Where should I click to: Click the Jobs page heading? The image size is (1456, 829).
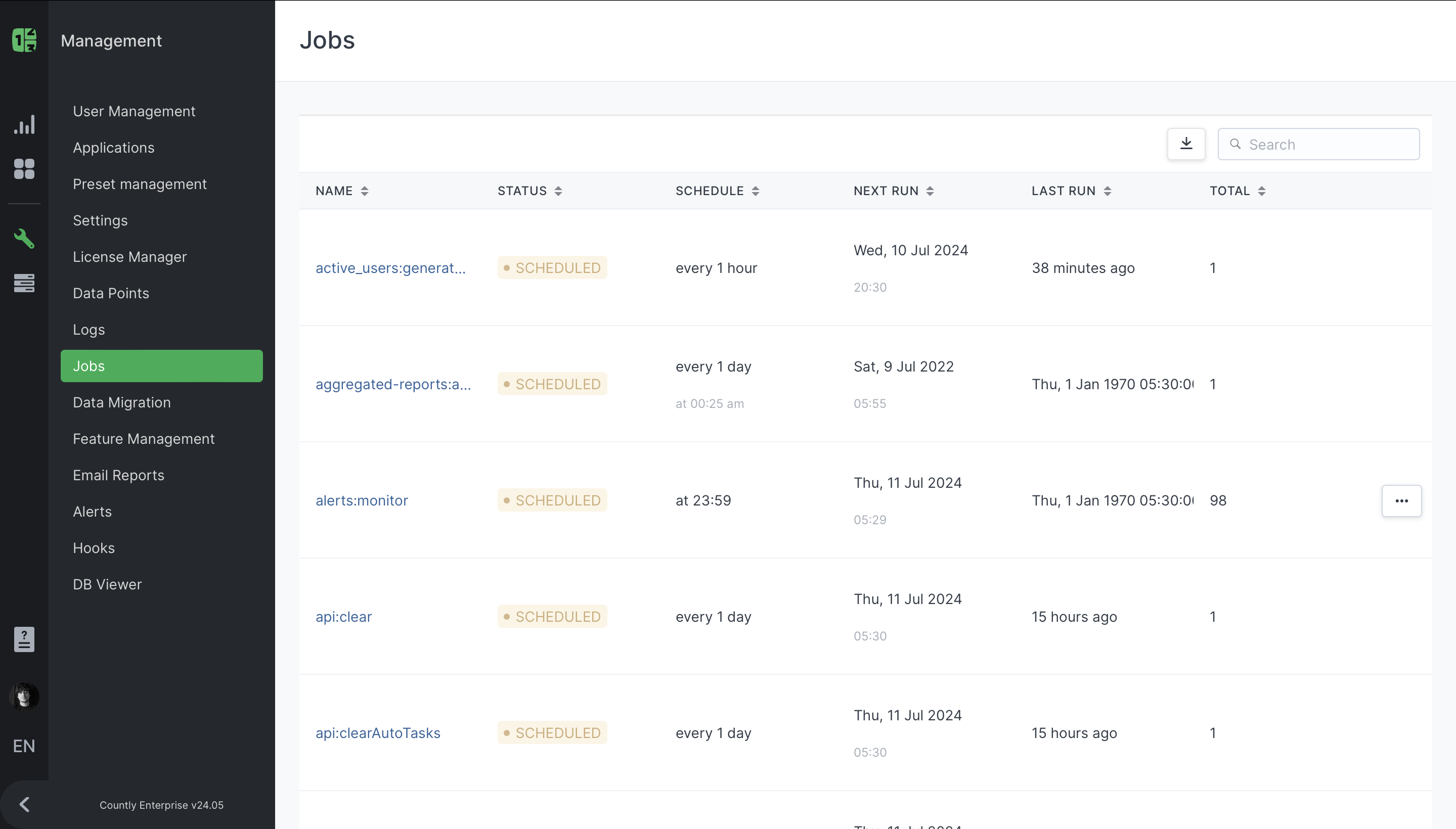point(327,40)
